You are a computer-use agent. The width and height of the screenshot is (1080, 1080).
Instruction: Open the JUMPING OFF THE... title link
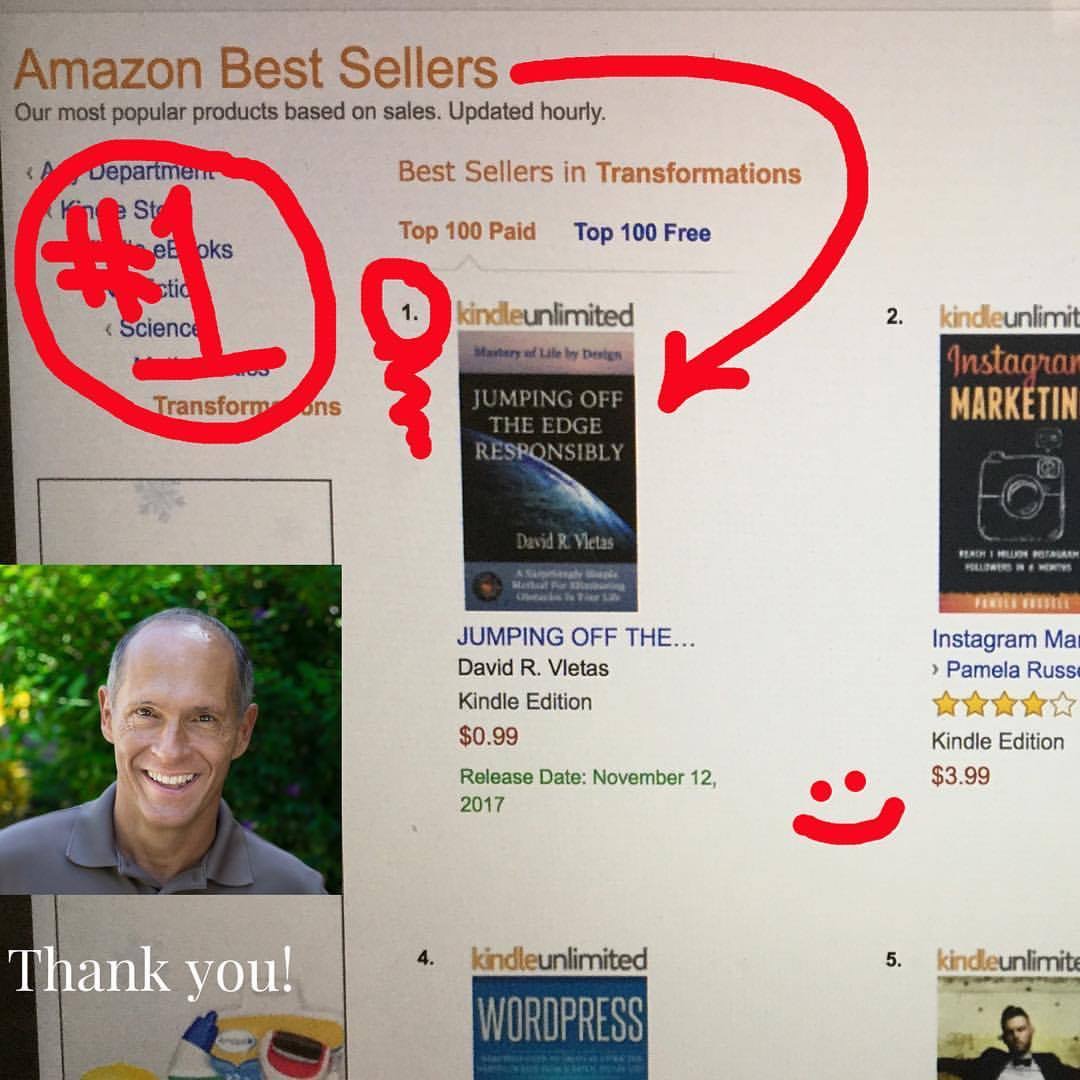[576, 637]
